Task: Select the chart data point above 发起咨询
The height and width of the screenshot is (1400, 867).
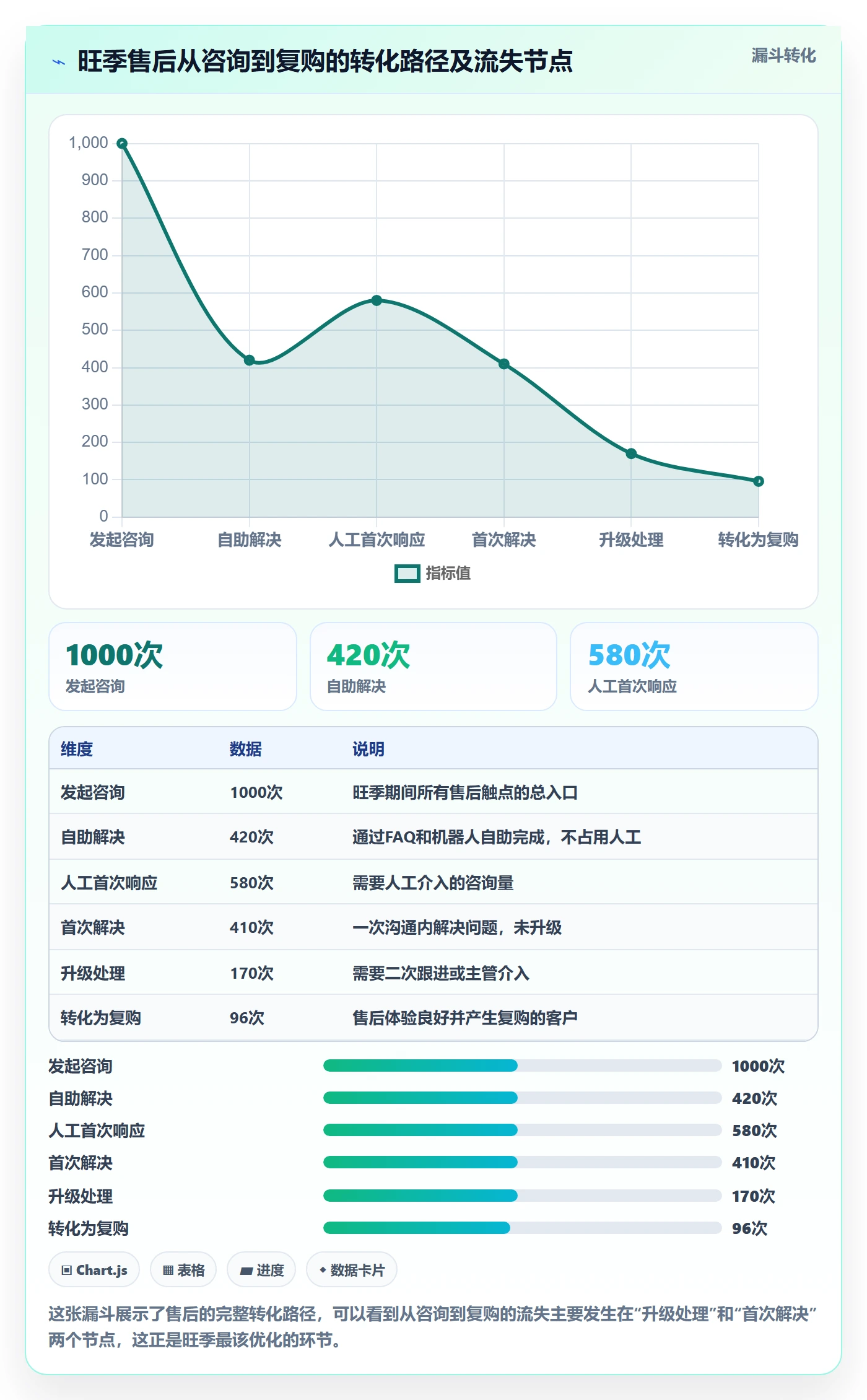Action: pyautogui.click(x=122, y=144)
